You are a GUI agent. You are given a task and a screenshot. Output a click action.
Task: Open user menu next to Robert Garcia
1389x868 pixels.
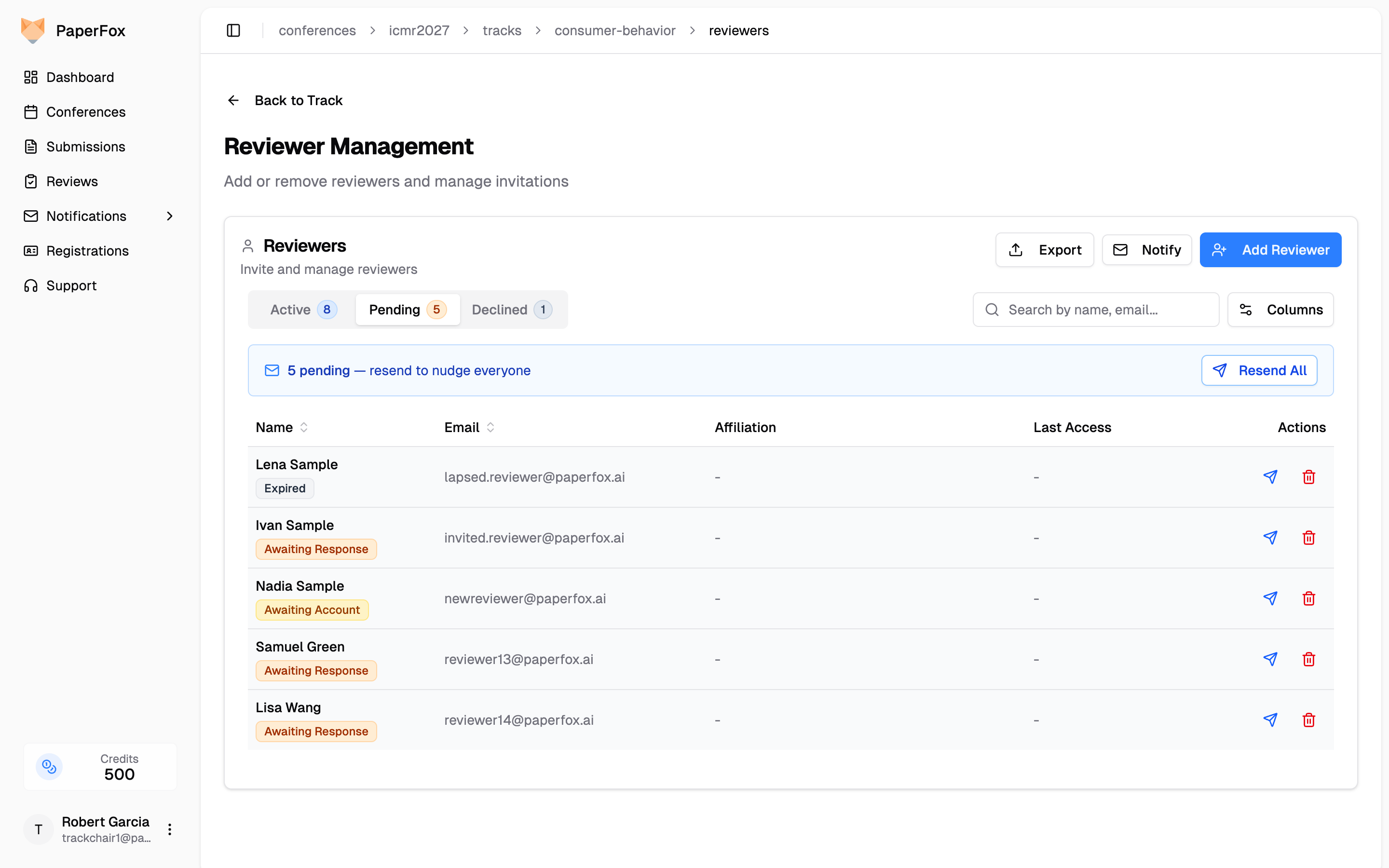click(169, 829)
